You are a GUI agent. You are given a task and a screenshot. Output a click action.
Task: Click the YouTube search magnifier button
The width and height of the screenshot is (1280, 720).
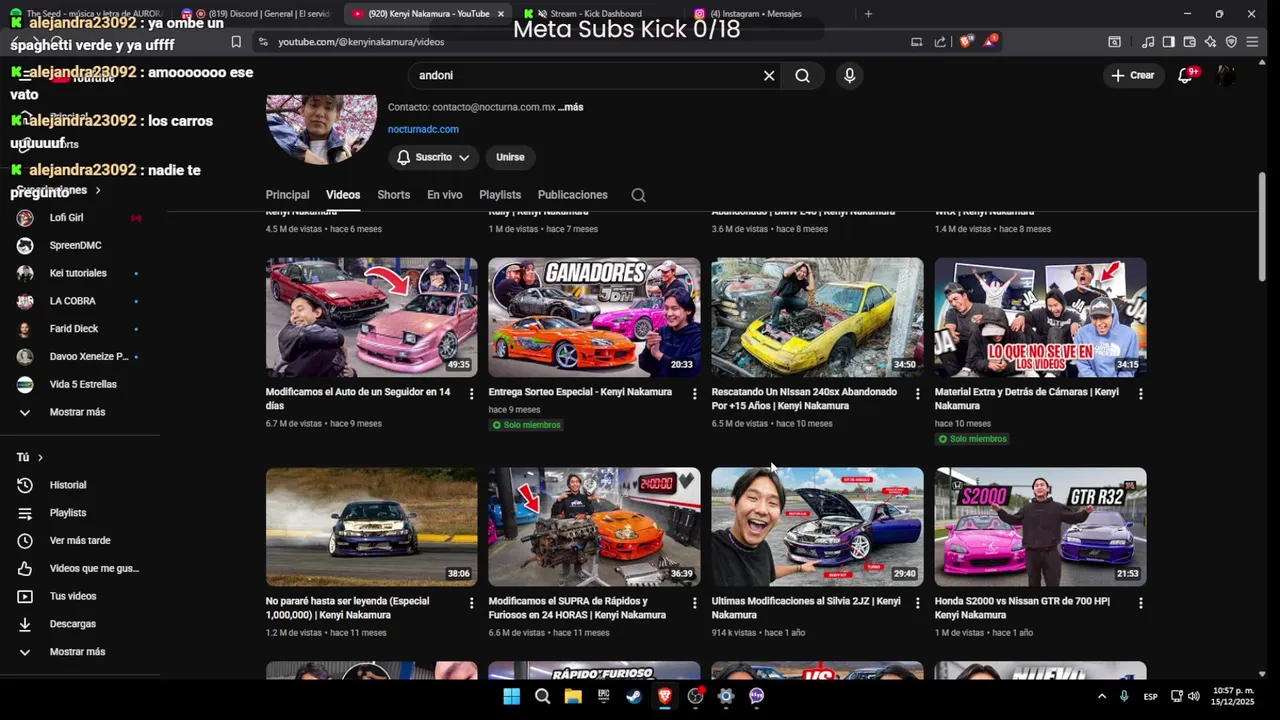(x=802, y=75)
